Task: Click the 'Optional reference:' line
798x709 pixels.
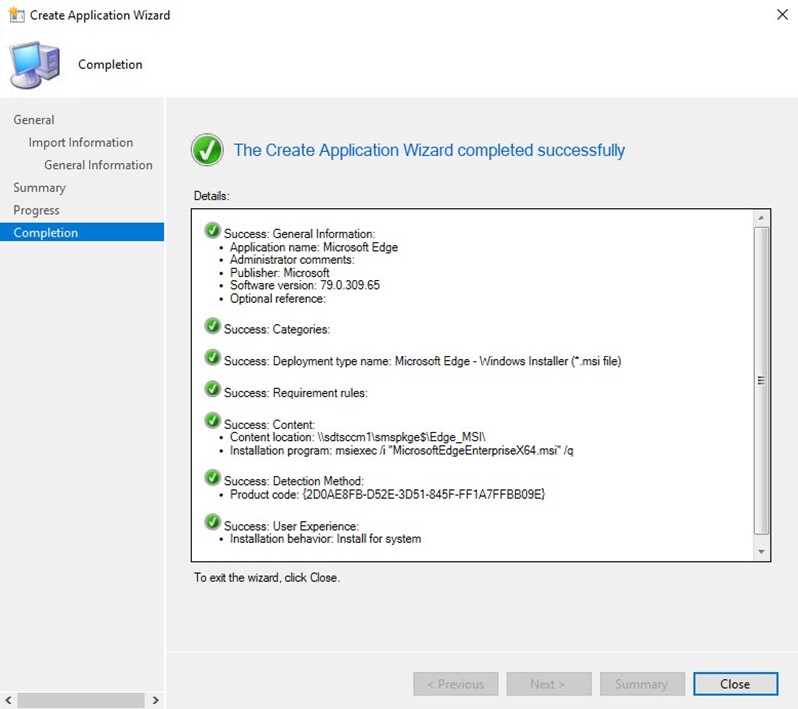Action: click(278, 299)
